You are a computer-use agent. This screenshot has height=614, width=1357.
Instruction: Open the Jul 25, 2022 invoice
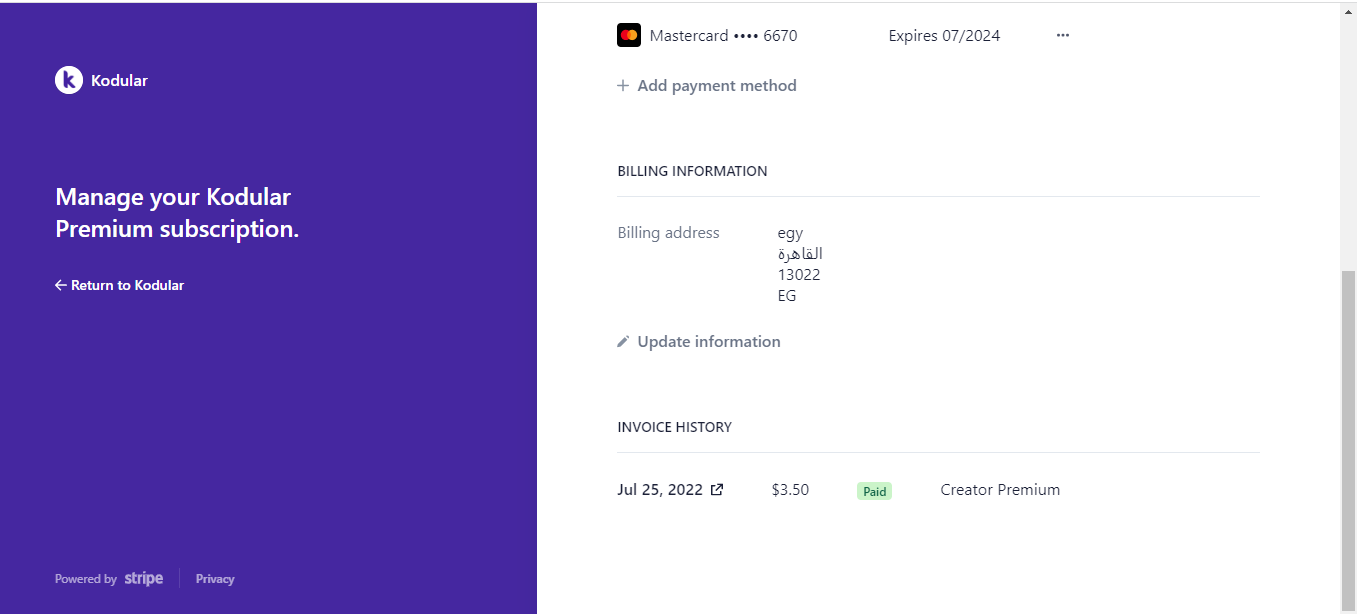(x=660, y=490)
